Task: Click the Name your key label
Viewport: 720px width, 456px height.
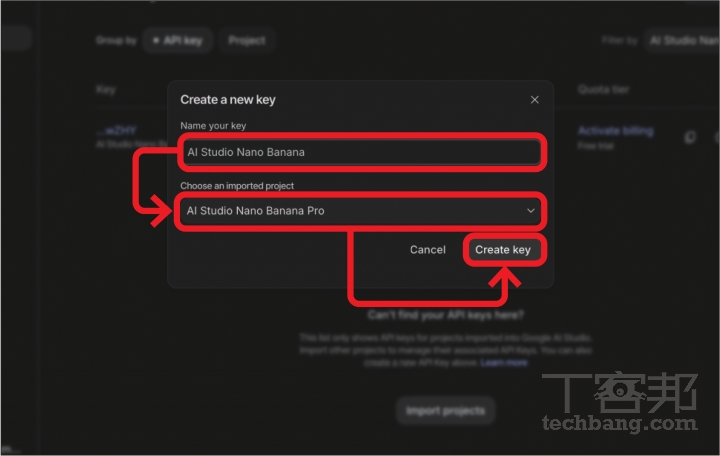Action: click(213, 126)
